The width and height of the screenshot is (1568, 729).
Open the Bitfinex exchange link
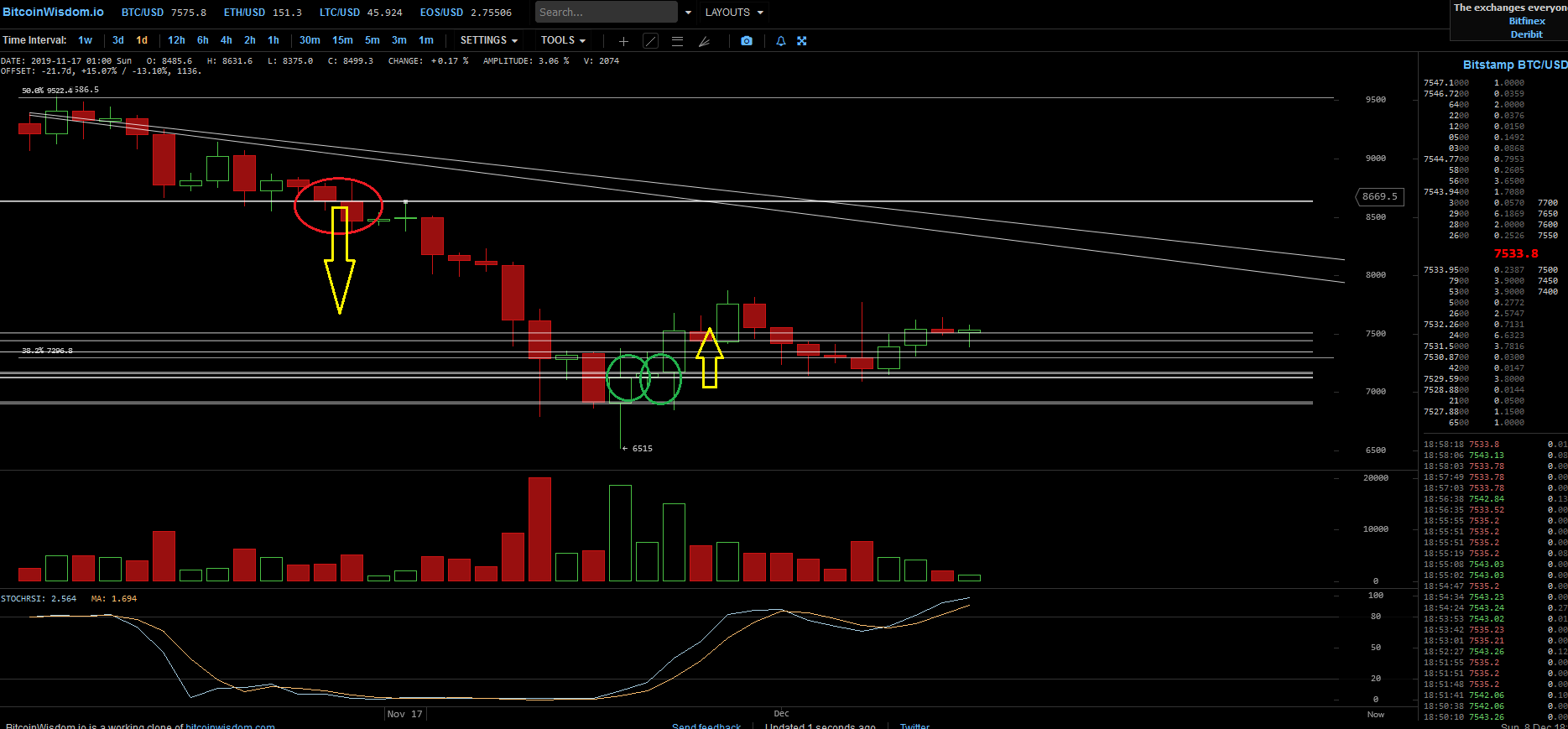[x=1527, y=21]
